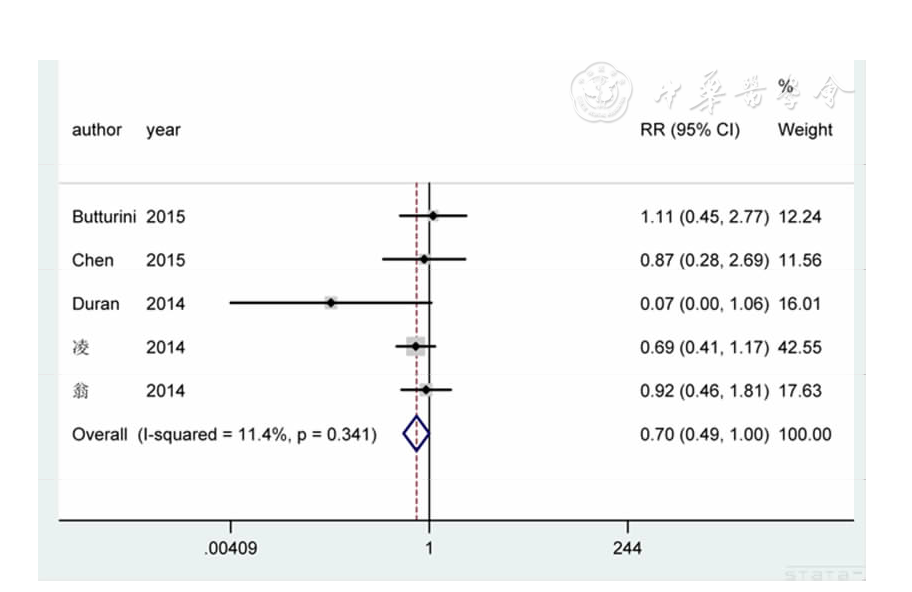Select the Butturini author label
This screenshot has width=912, height=592.
coord(104,216)
